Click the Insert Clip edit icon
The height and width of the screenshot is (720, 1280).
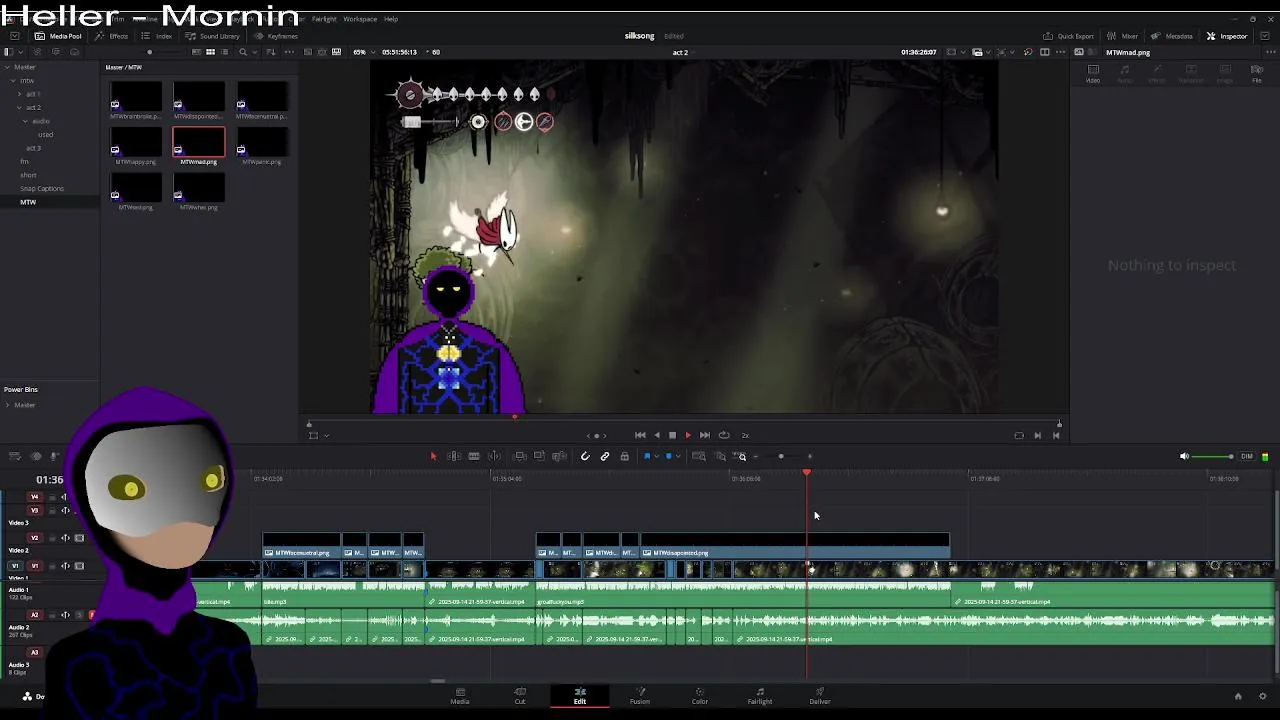click(x=520, y=456)
